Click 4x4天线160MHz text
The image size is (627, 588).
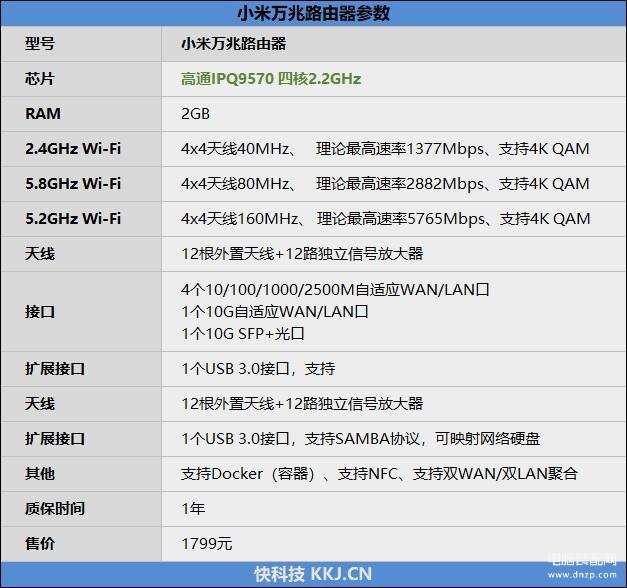(x=240, y=219)
